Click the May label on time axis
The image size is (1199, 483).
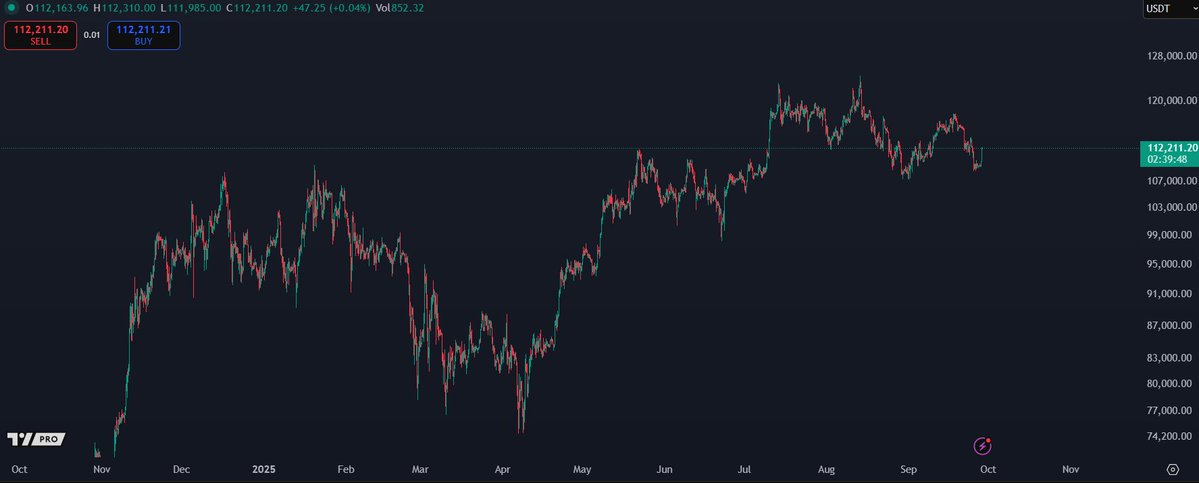[x=583, y=469]
